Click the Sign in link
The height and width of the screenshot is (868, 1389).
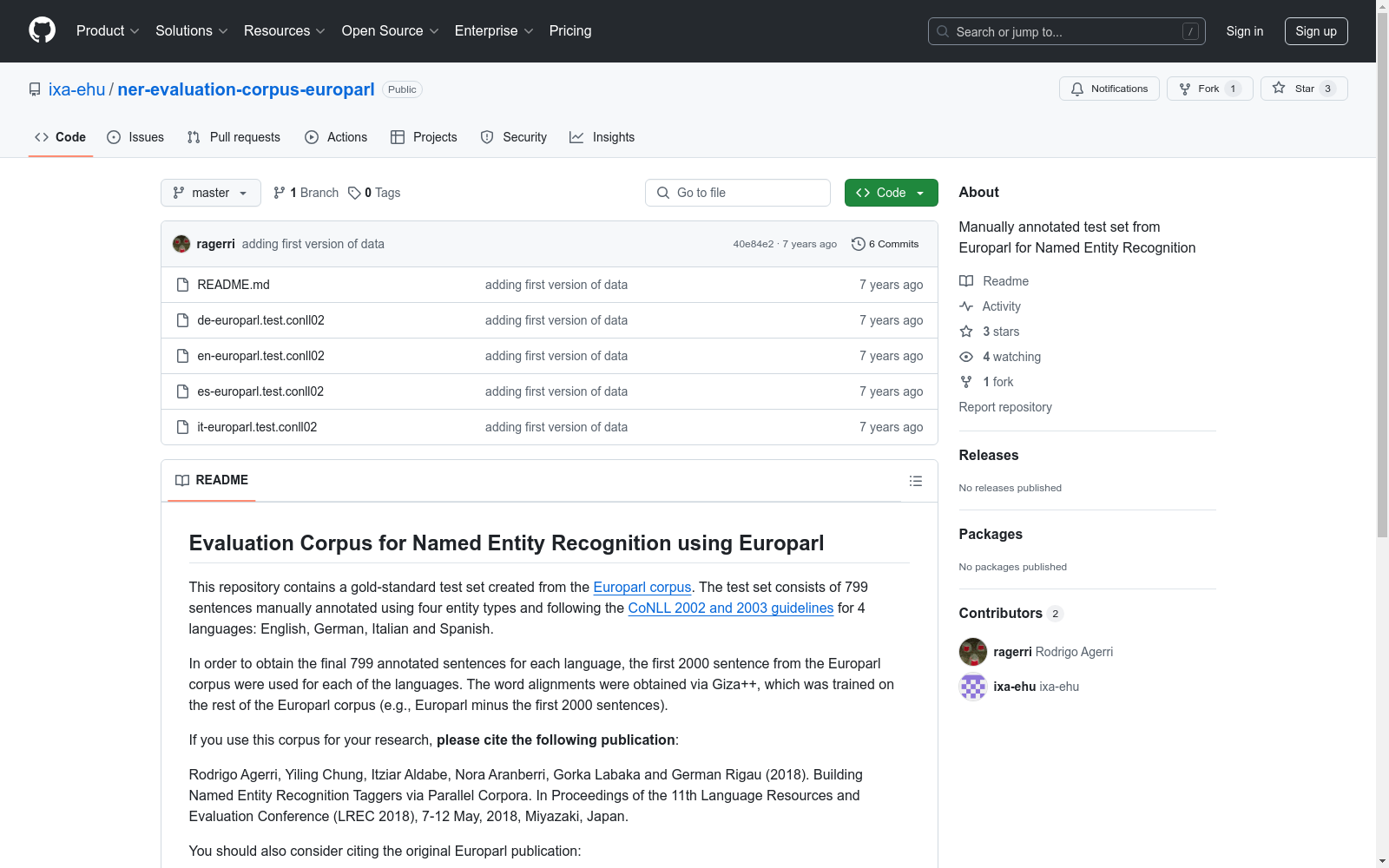pyautogui.click(x=1245, y=31)
